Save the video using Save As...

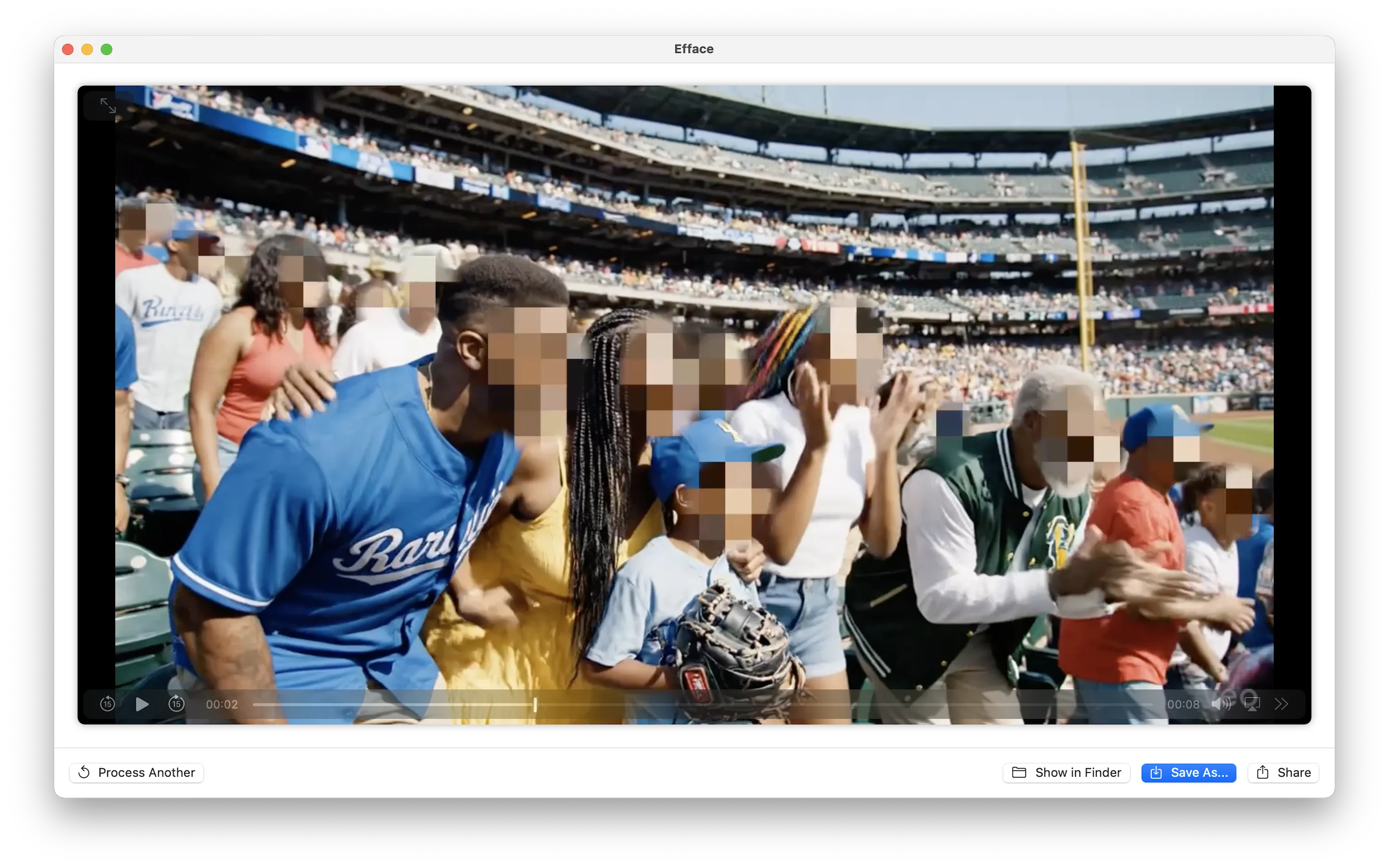(x=1188, y=772)
